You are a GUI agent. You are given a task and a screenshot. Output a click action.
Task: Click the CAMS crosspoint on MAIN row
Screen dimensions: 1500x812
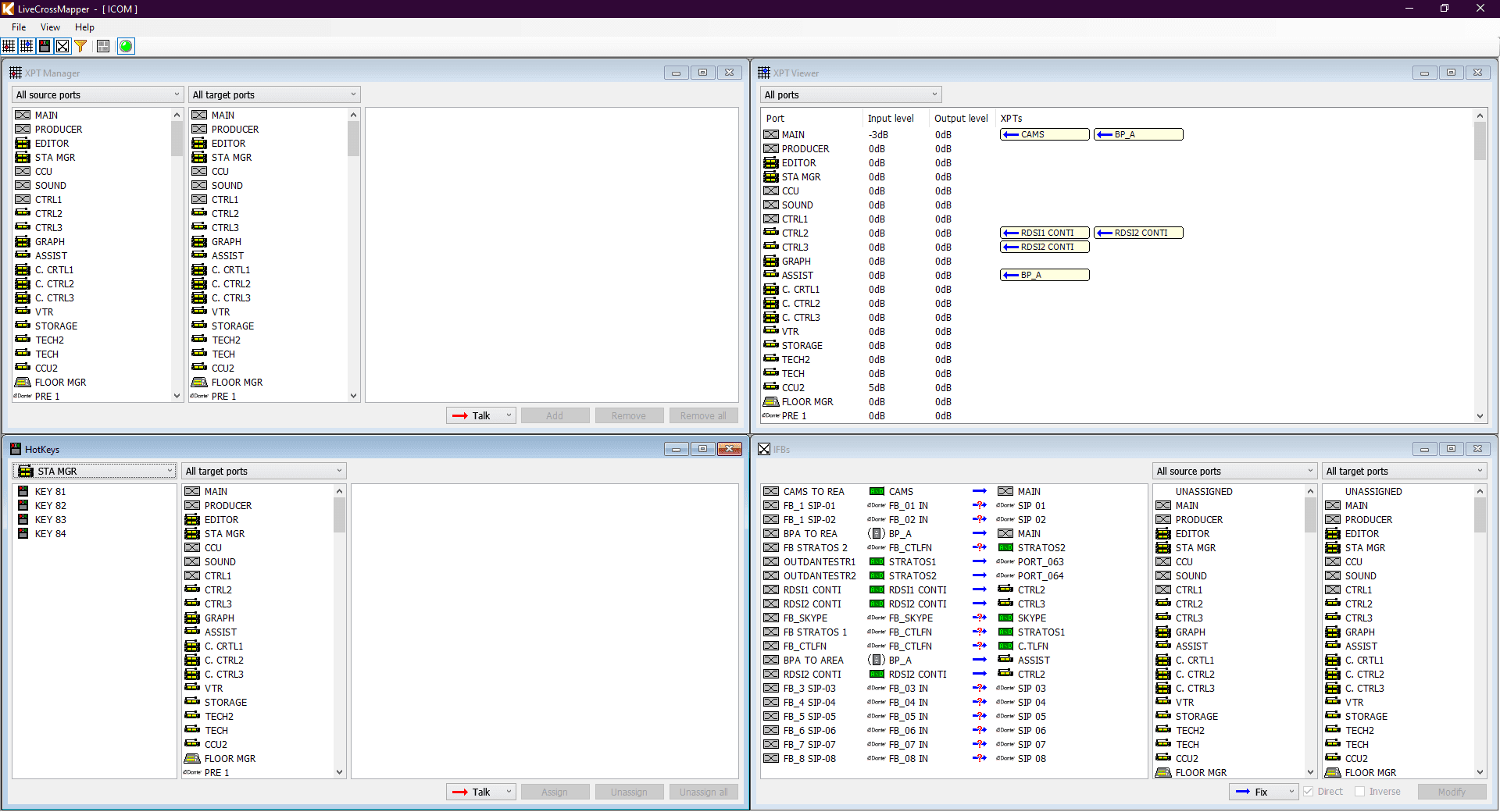[x=1045, y=134]
